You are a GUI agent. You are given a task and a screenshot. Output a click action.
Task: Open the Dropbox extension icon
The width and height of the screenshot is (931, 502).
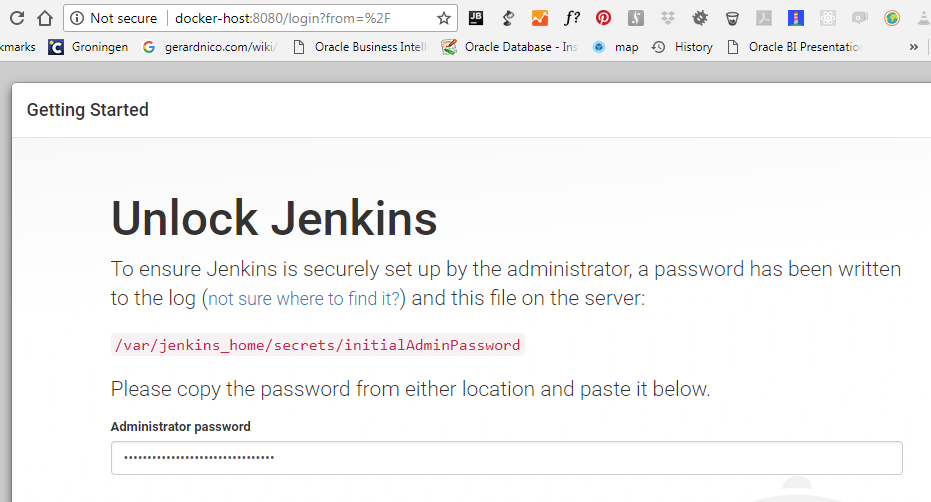click(x=668, y=18)
